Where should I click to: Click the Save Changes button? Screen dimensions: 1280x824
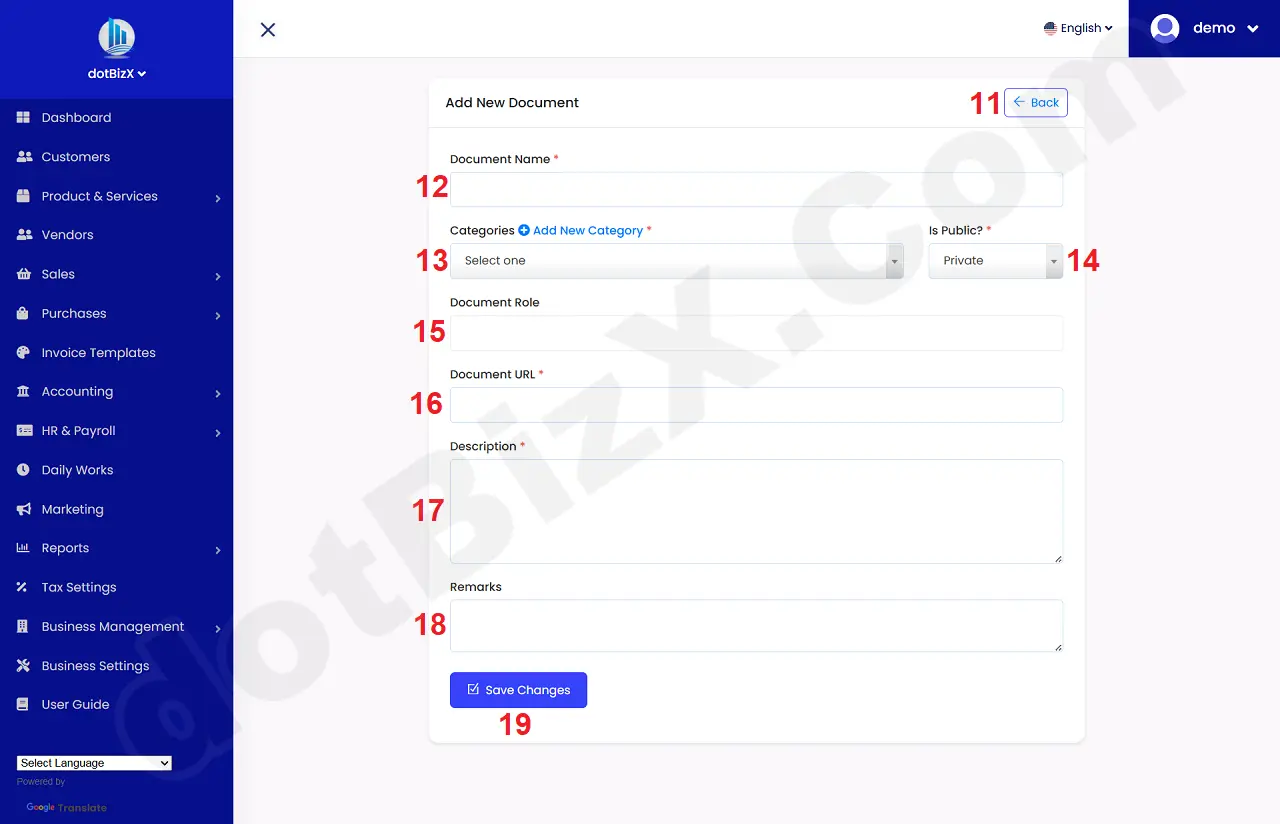[518, 689]
